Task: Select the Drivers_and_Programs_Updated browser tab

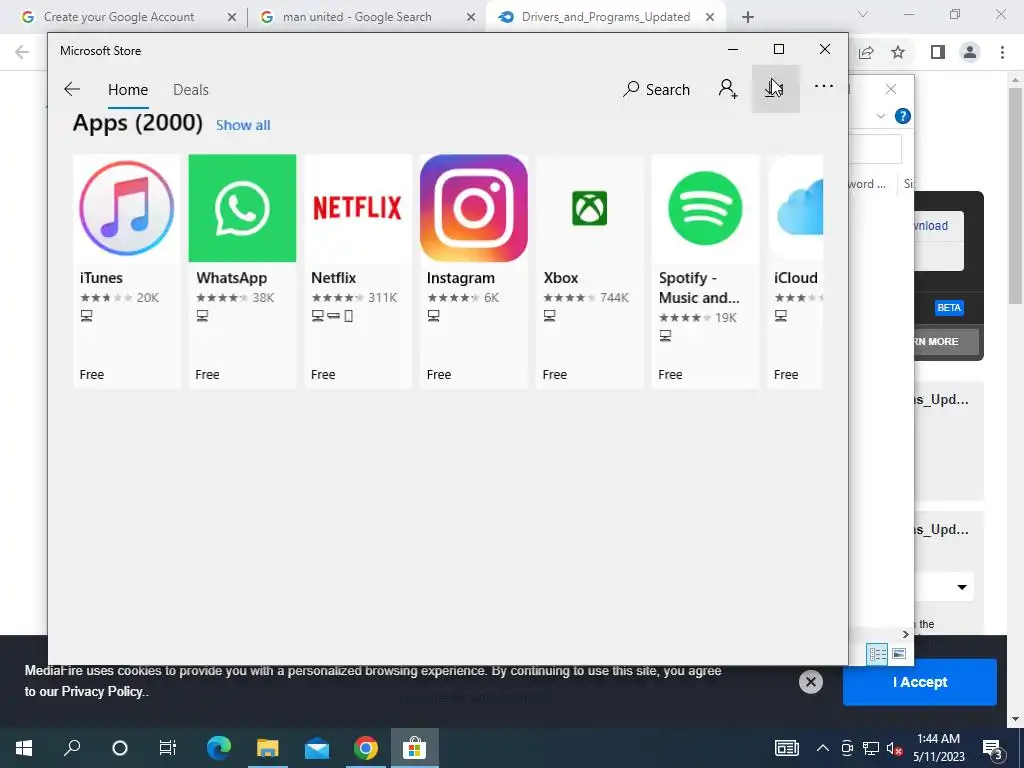Action: click(605, 17)
